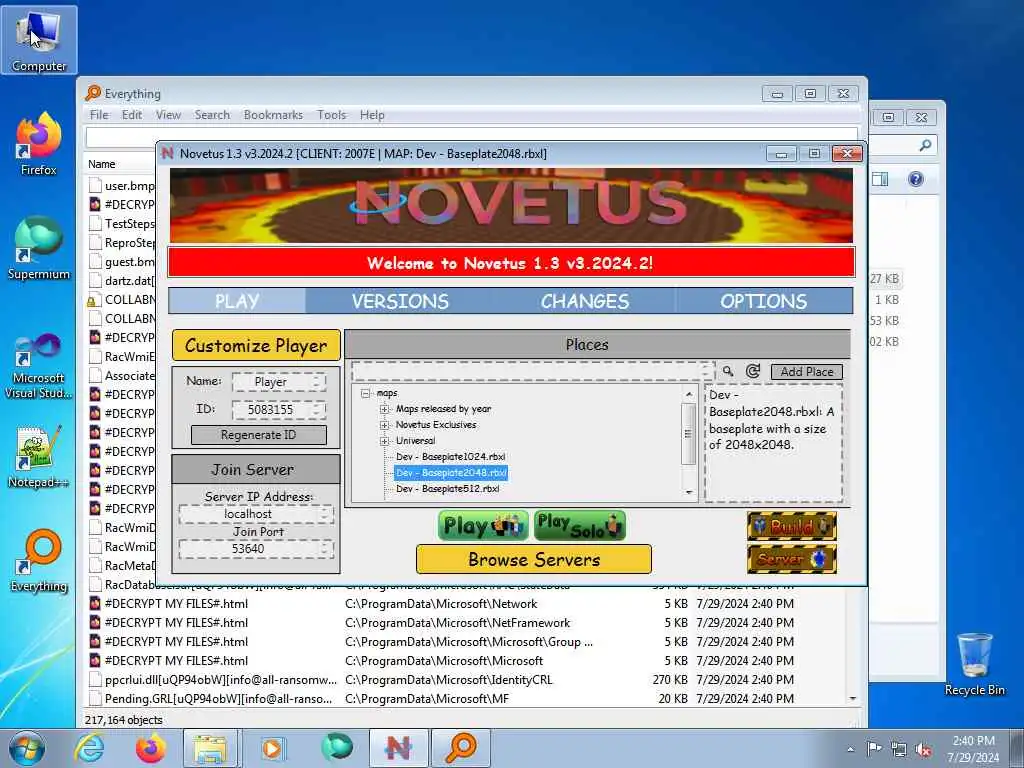Click the network tray icon
Image resolution: width=1024 pixels, height=768 pixels.
tap(899, 749)
